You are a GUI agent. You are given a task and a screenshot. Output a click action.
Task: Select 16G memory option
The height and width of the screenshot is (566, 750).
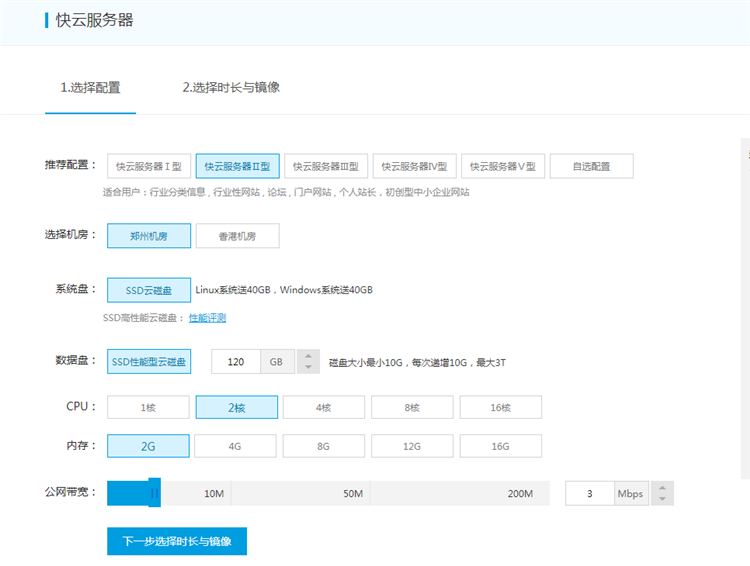[500, 446]
